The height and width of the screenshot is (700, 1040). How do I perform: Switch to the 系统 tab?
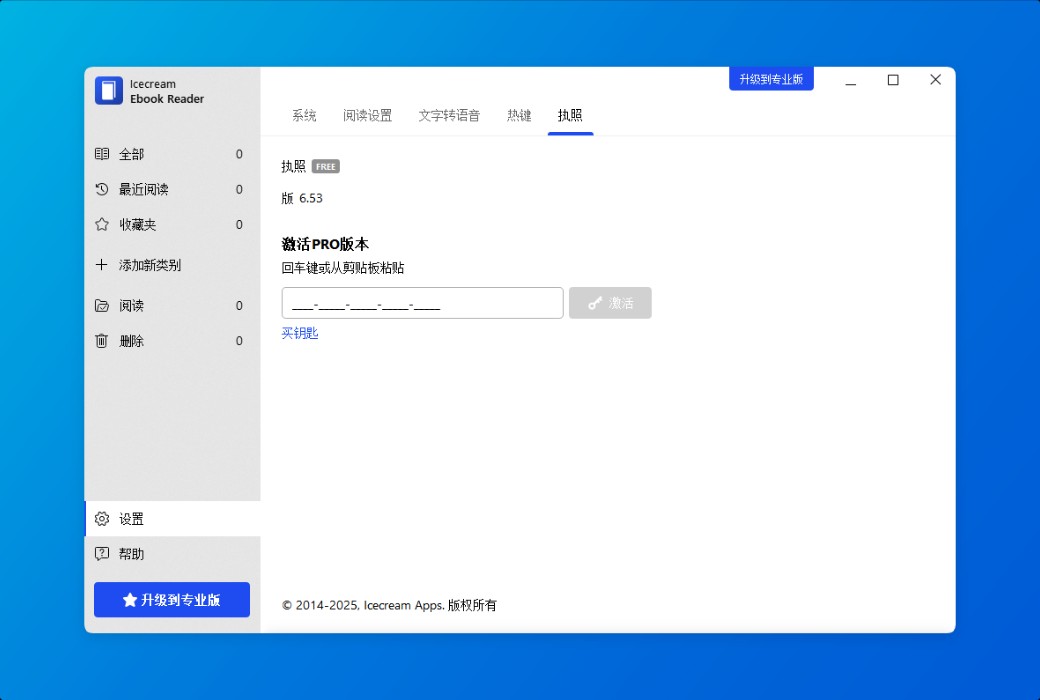click(x=304, y=115)
